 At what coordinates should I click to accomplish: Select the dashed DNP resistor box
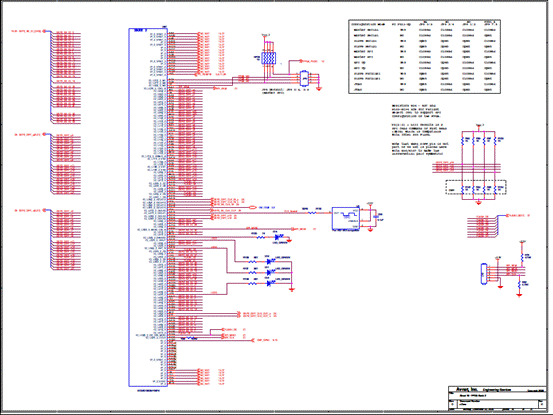pyautogui.click(x=476, y=188)
